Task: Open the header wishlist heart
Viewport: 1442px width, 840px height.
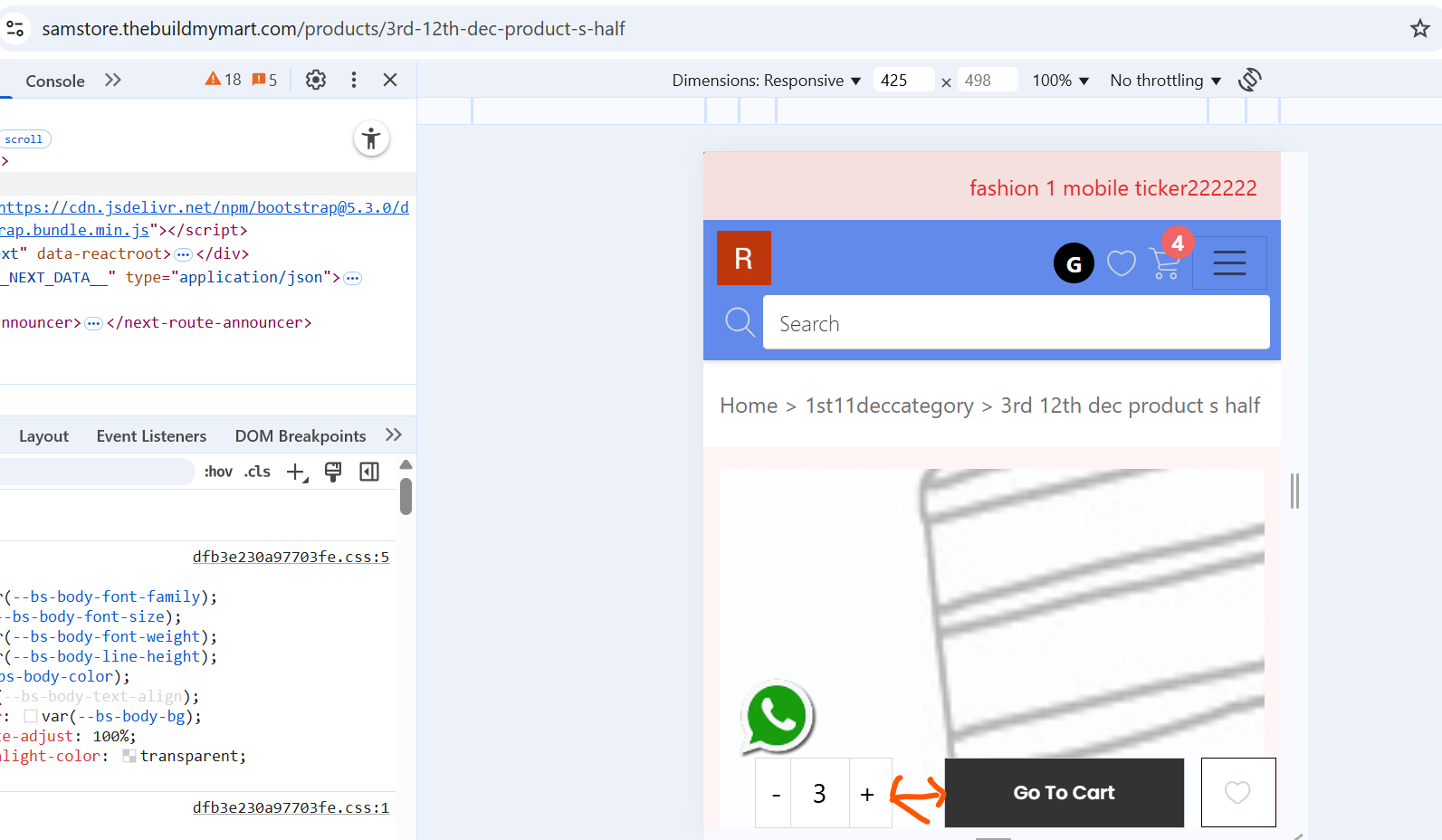Action: coord(1122,263)
